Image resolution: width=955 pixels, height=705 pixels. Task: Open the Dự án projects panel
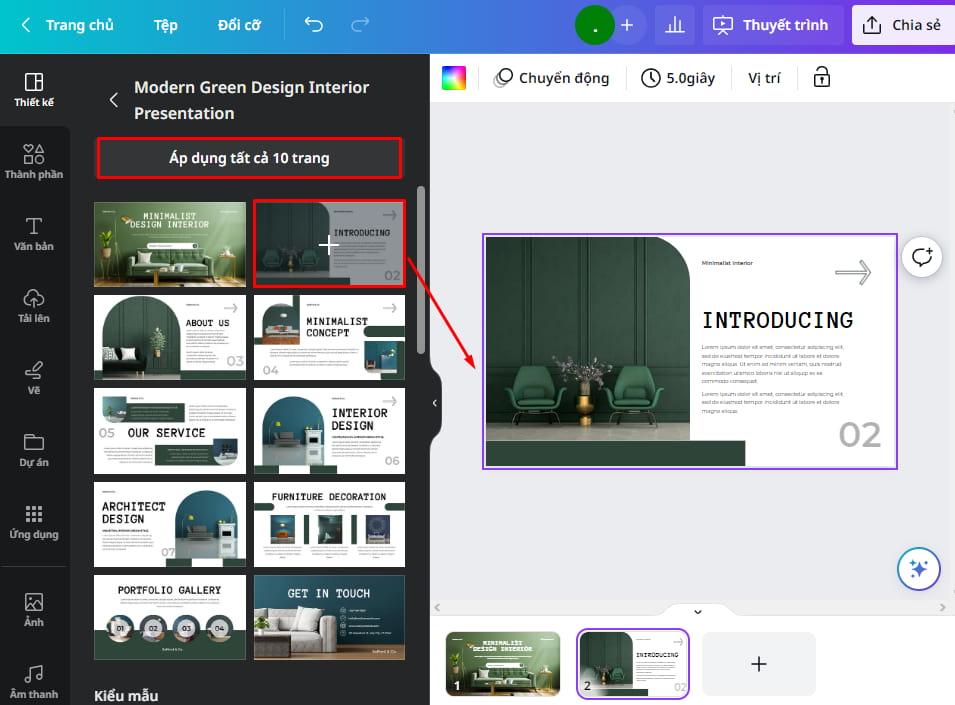click(34, 450)
